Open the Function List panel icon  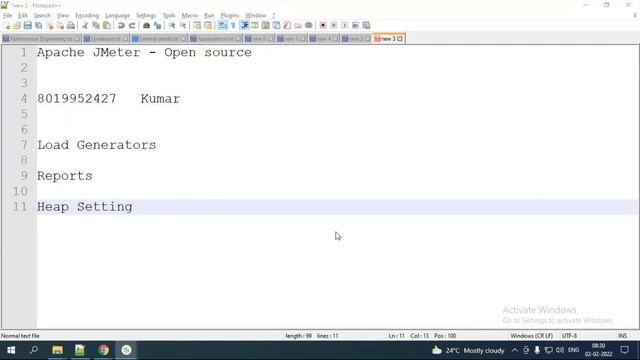(287, 26)
